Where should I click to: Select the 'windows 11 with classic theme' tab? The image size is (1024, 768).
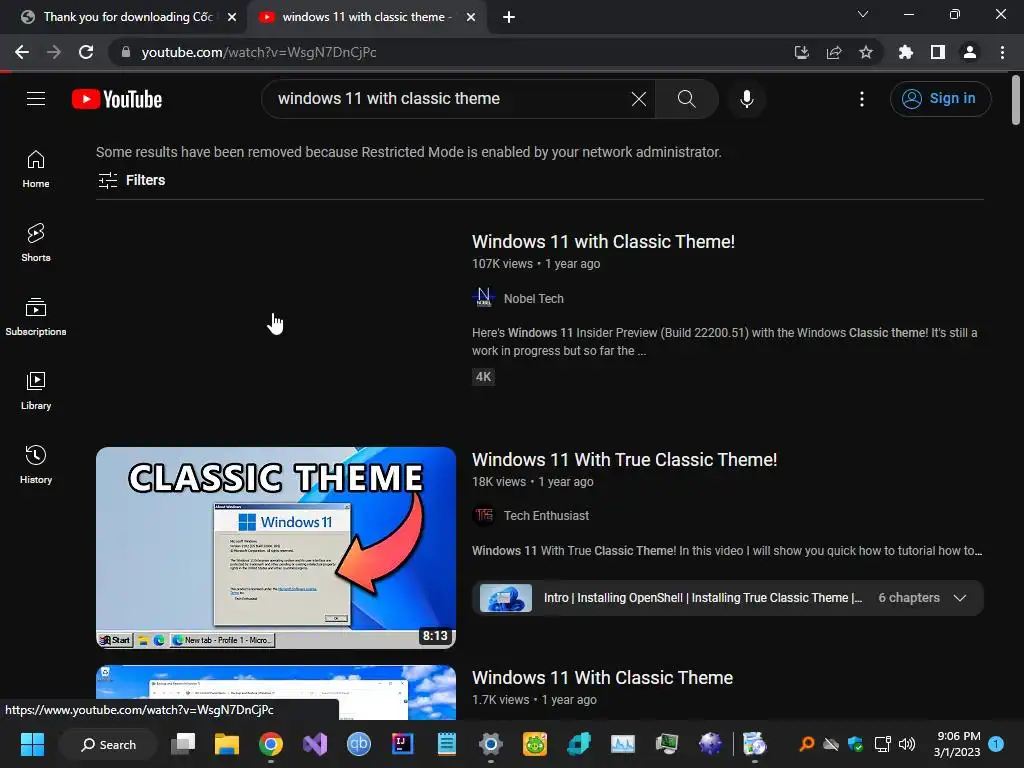tap(366, 17)
